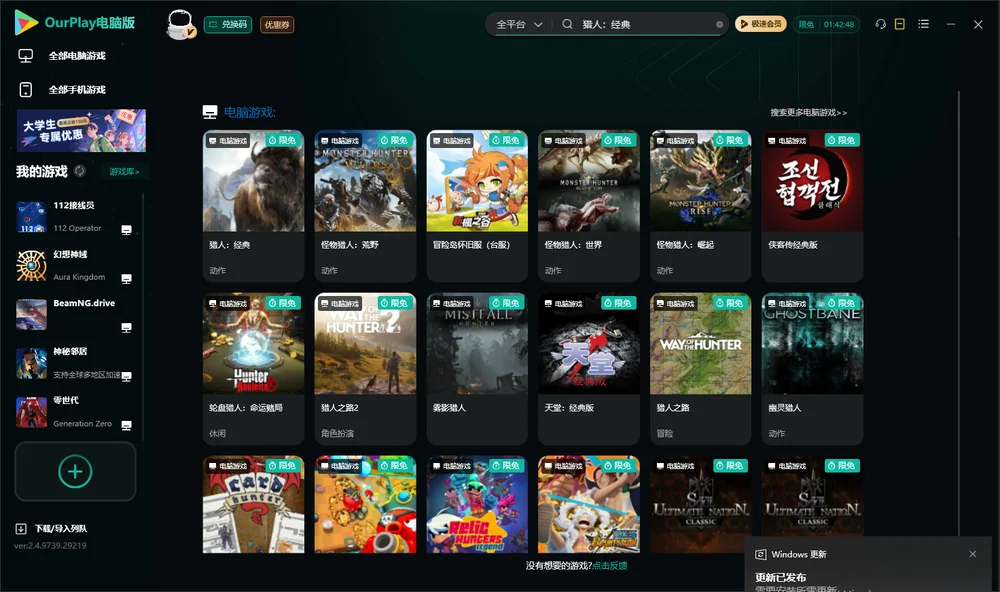This screenshot has height=592, width=1000.
Task: Open the 大学生专属优惠 banner
Action: [81, 131]
